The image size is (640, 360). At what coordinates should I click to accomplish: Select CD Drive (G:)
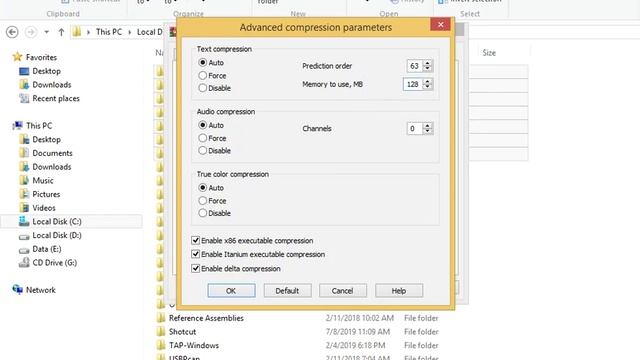pos(54,262)
